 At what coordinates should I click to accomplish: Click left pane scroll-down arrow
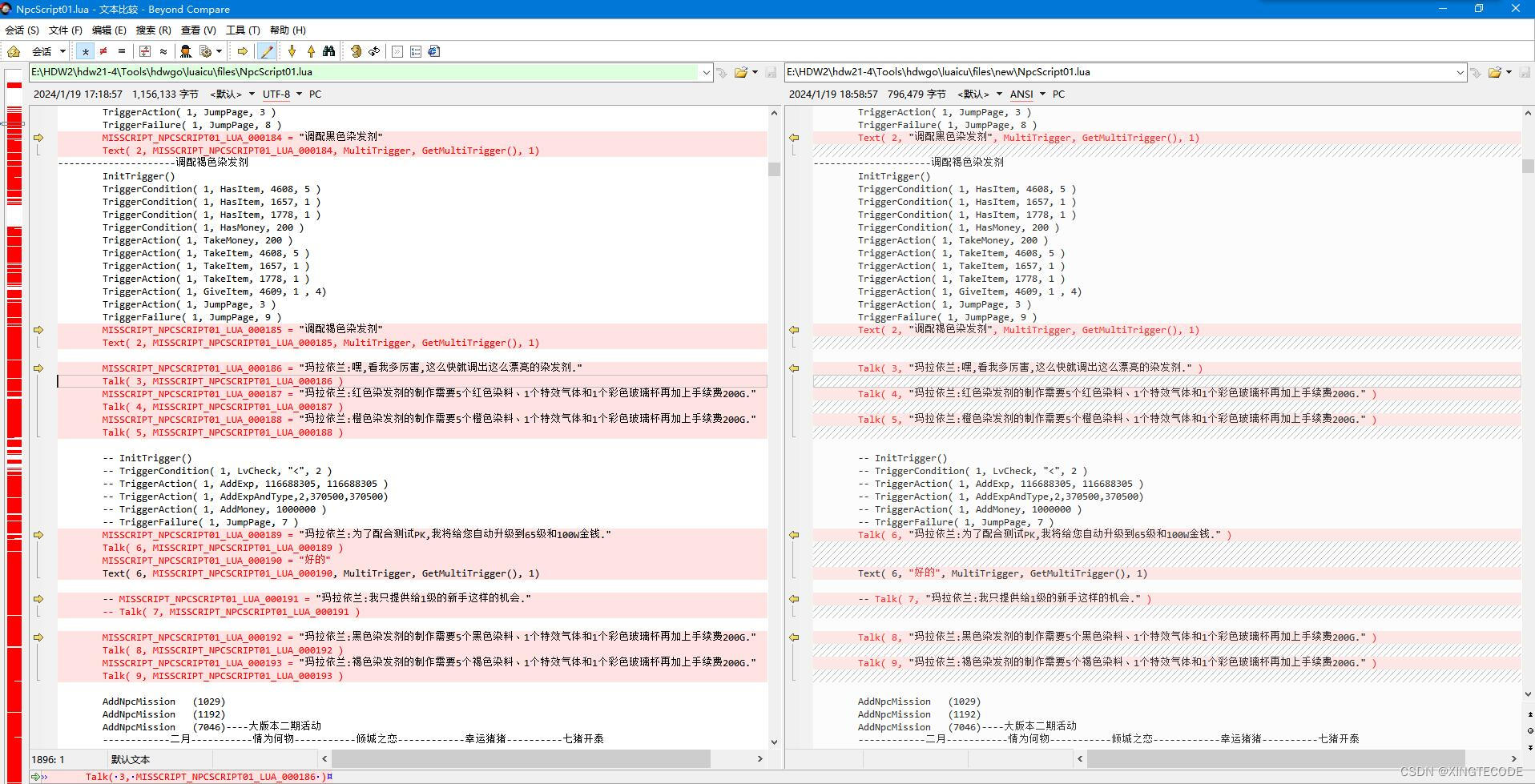pos(774,742)
